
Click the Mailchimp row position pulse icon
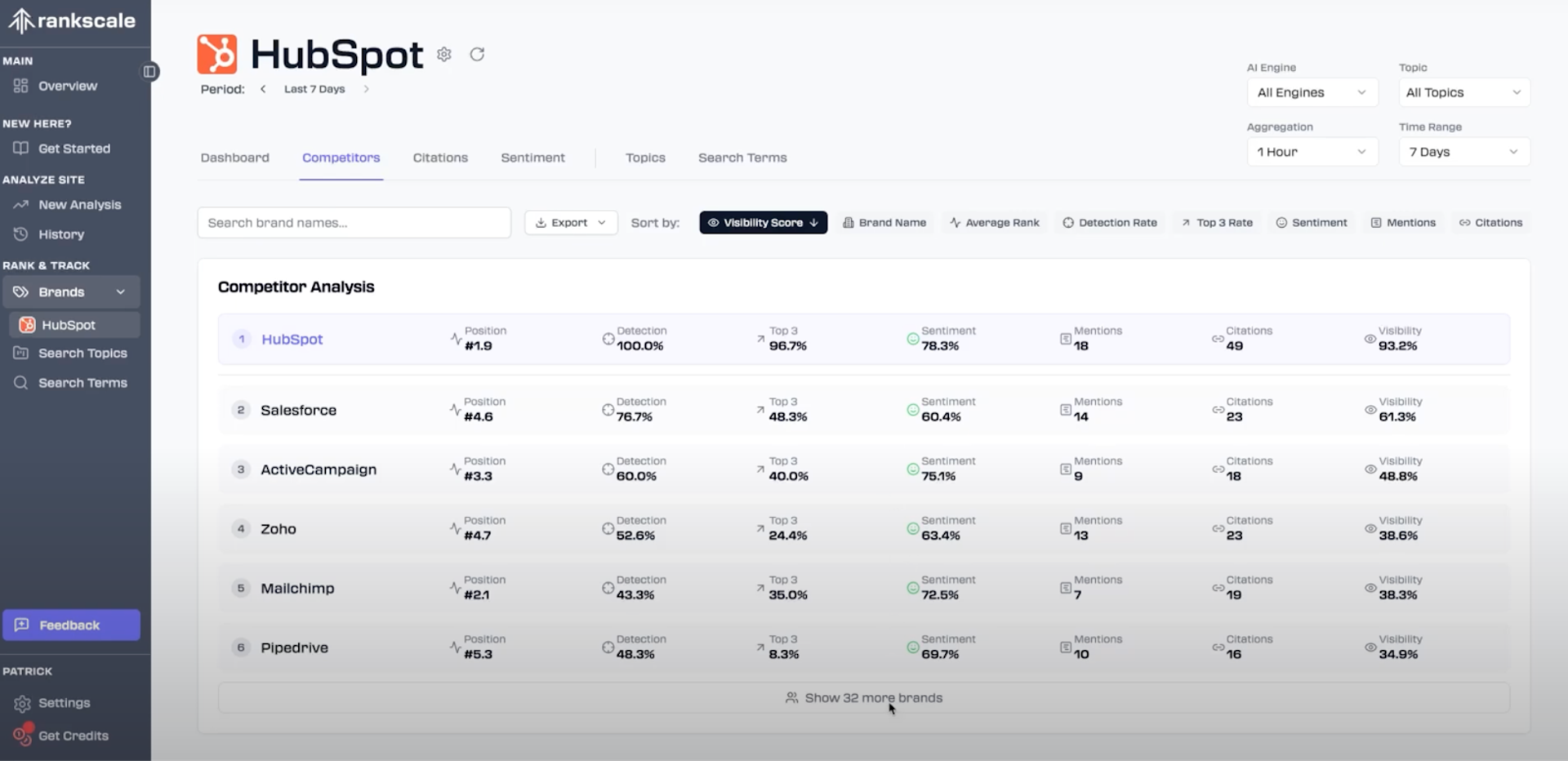[x=456, y=587]
